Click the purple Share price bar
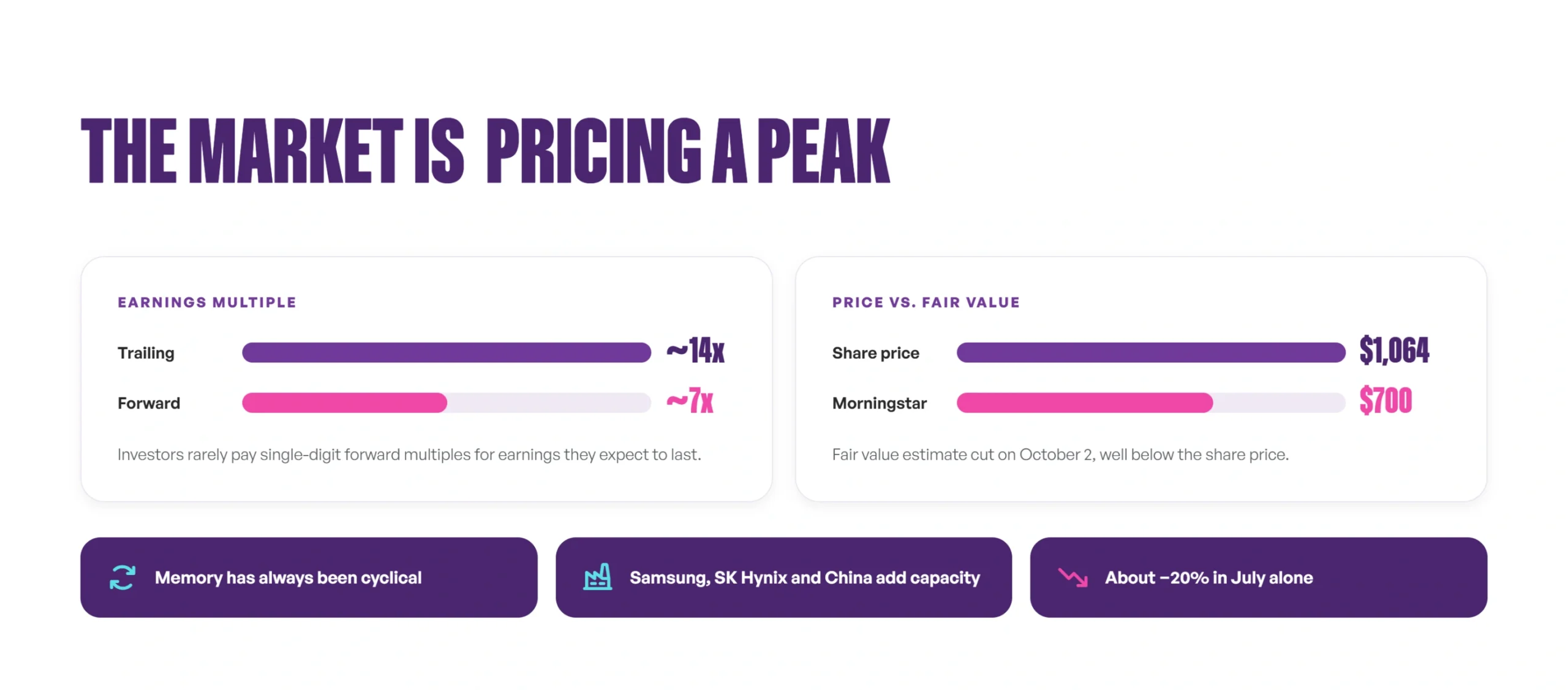Viewport: 1568px width, 690px height. click(x=1150, y=352)
